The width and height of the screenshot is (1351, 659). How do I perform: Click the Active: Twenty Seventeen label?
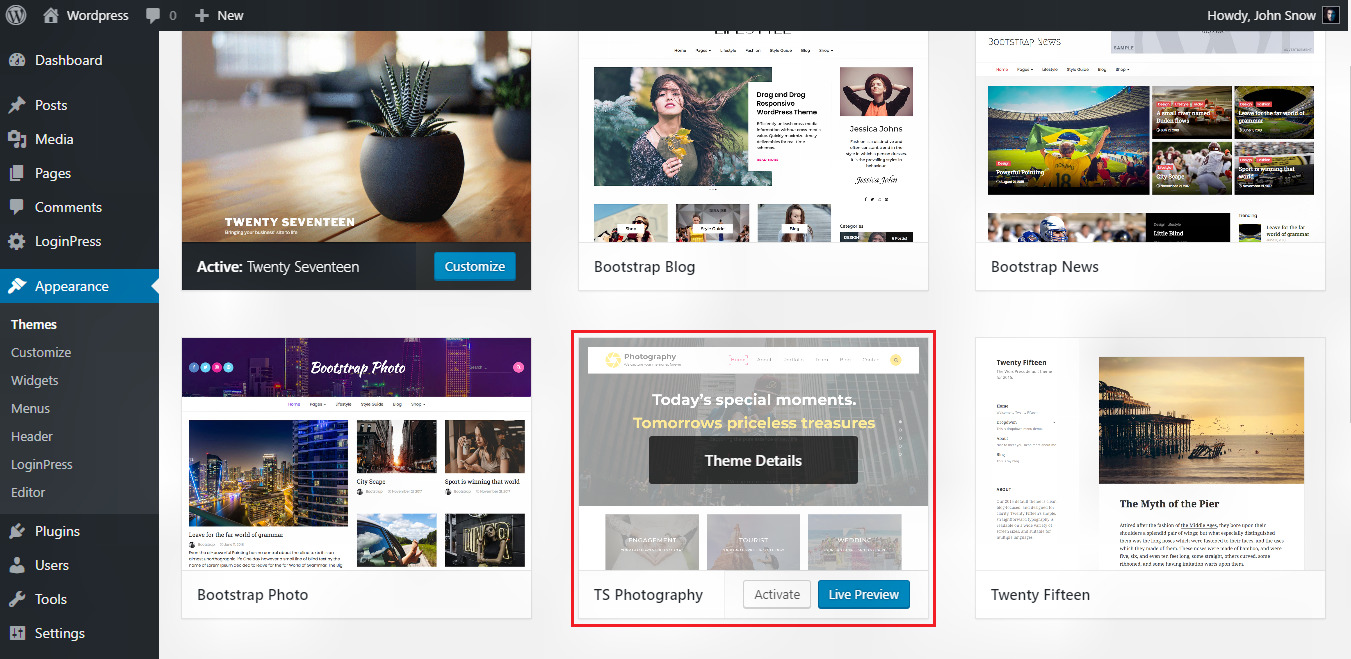pyautogui.click(x=278, y=267)
